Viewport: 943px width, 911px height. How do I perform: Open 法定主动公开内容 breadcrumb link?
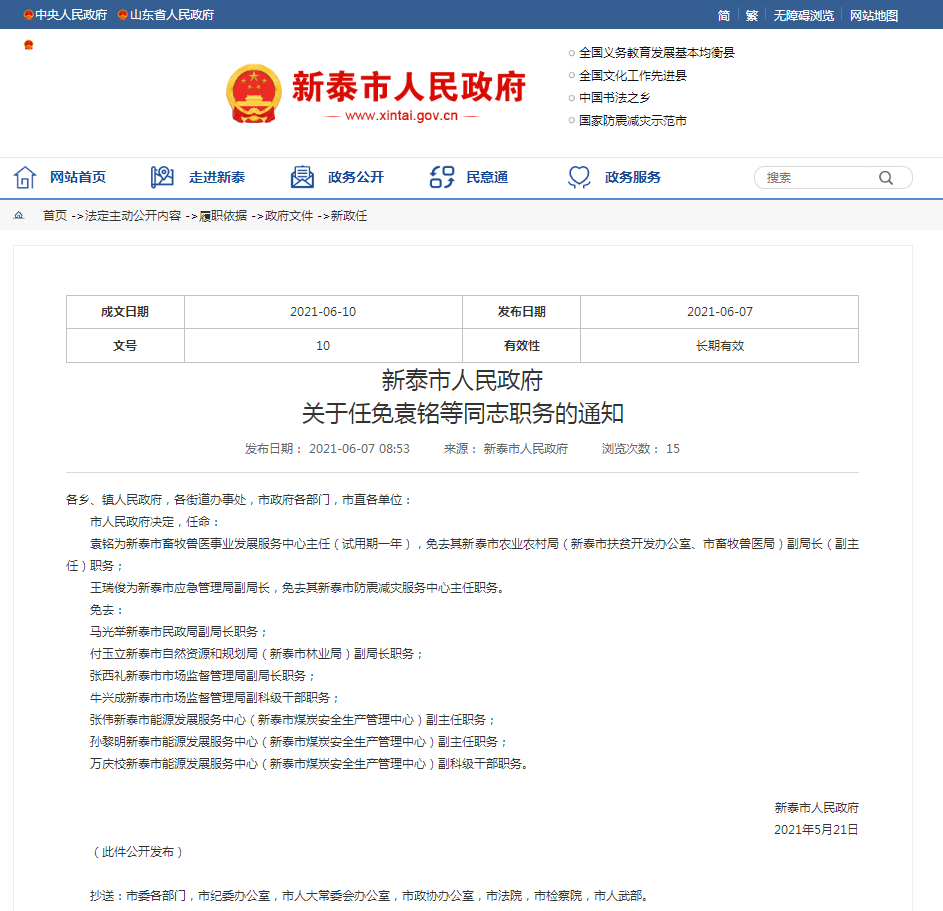133,215
